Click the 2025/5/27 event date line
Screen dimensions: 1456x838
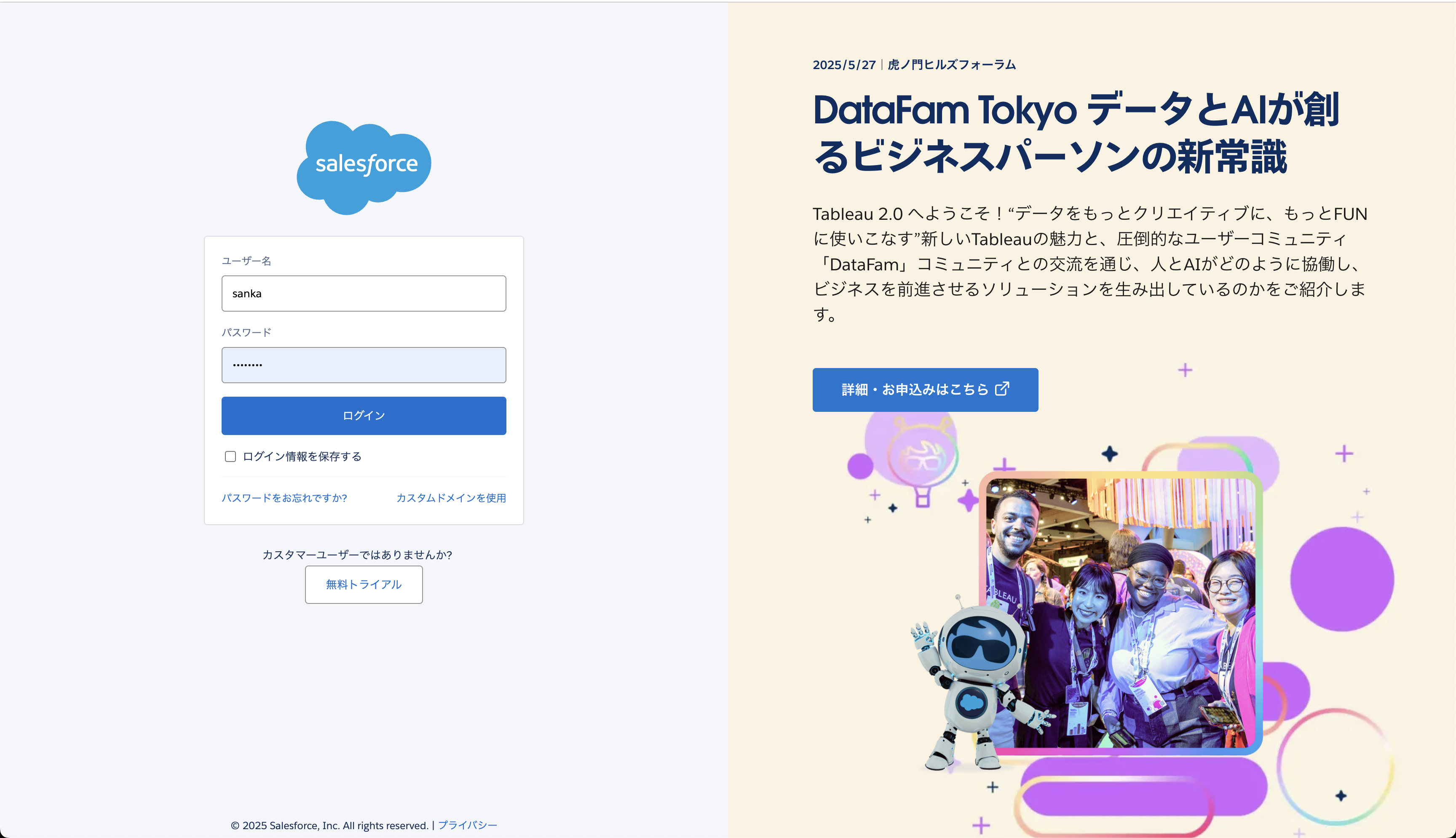tap(914, 65)
